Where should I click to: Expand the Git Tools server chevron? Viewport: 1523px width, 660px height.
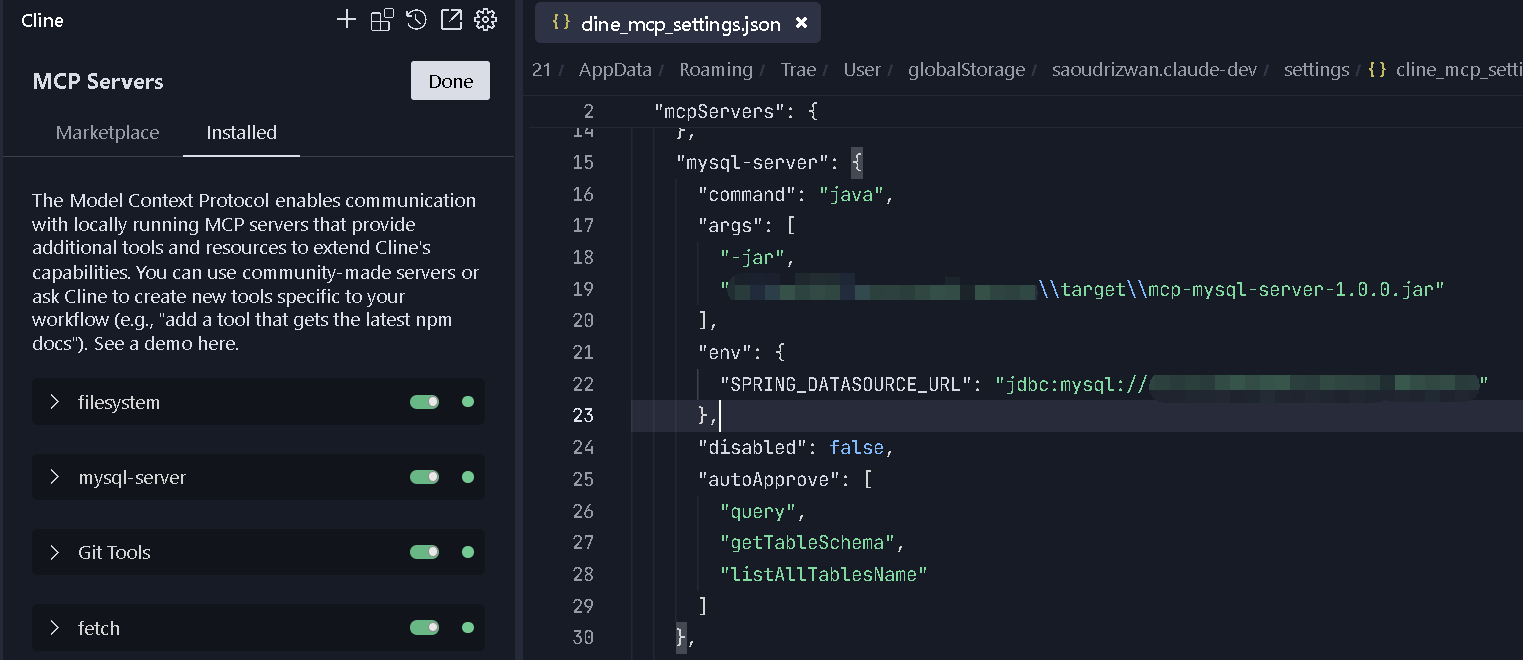pyautogui.click(x=55, y=552)
